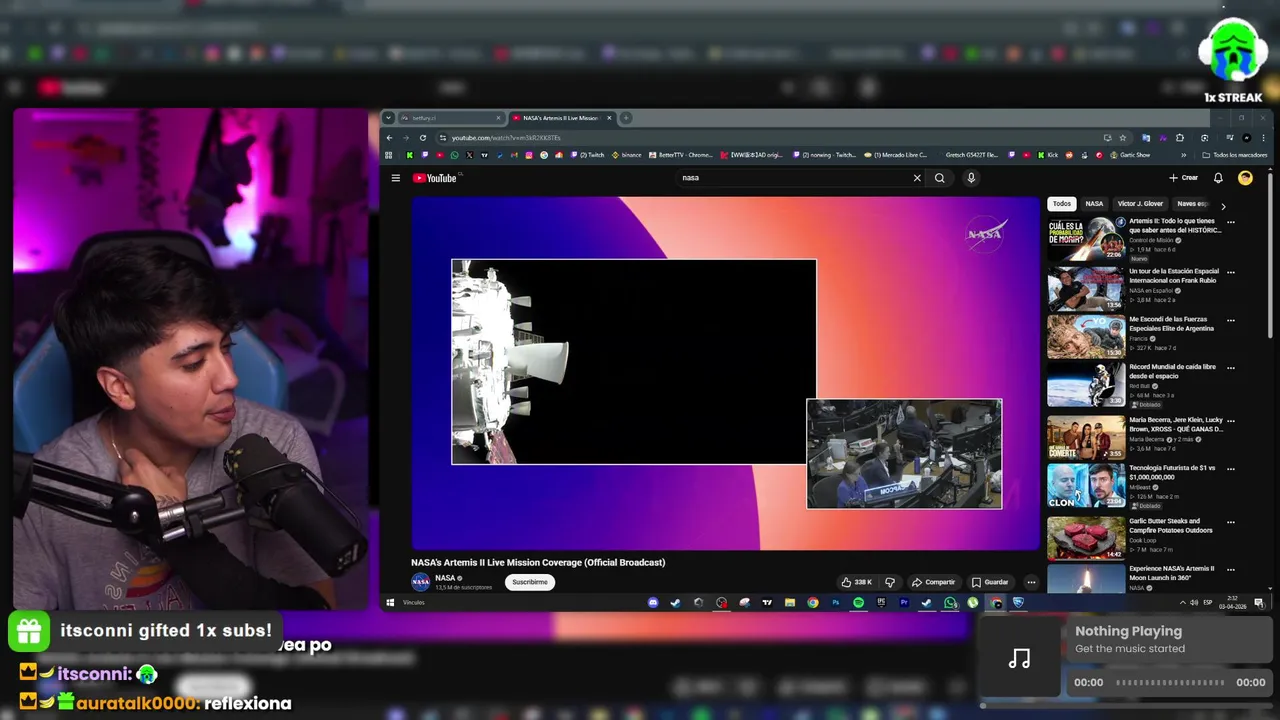Open the BetterTTV bookmark

pos(681,155)
